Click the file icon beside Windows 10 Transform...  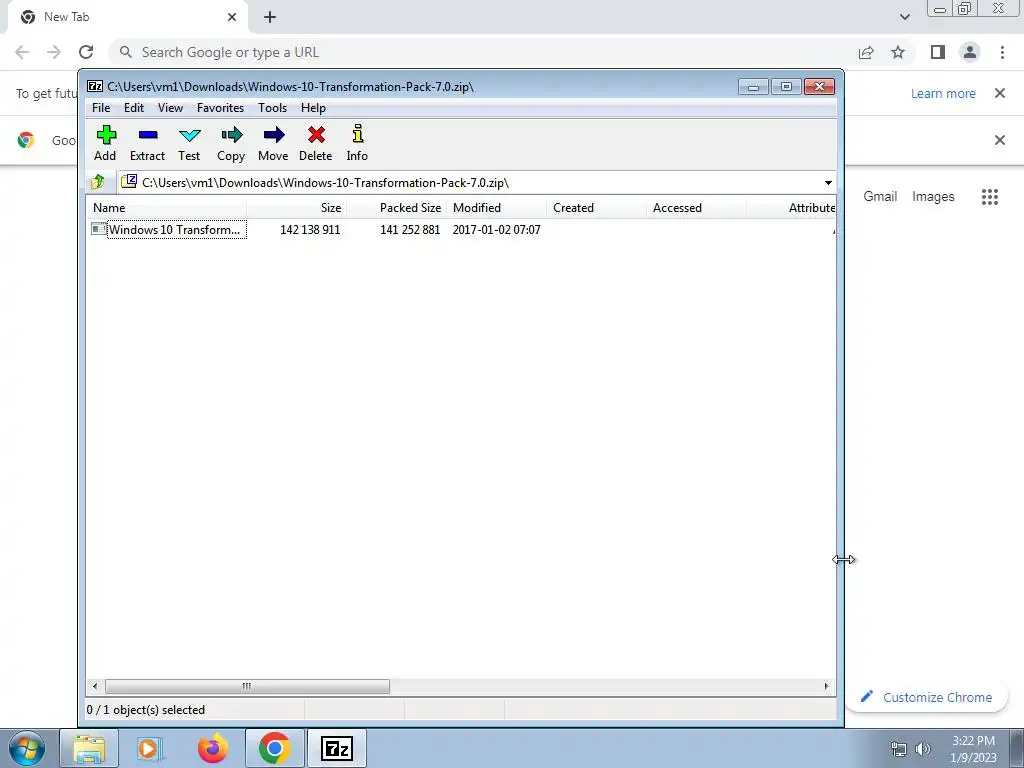pyautogui.click(x=99, y=229)
